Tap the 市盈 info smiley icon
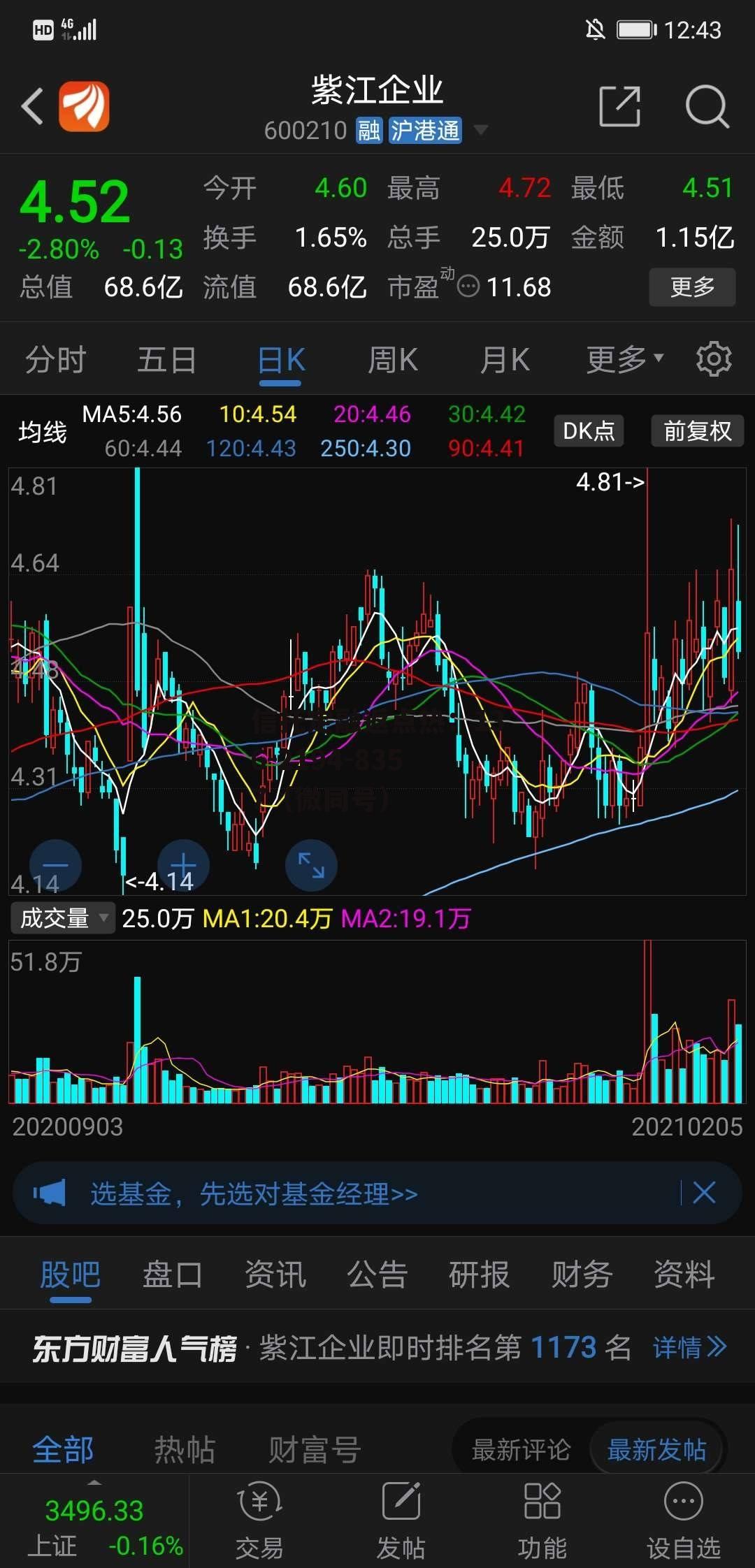This screenshot has width=755, height=1568. (x=468, y=286)
